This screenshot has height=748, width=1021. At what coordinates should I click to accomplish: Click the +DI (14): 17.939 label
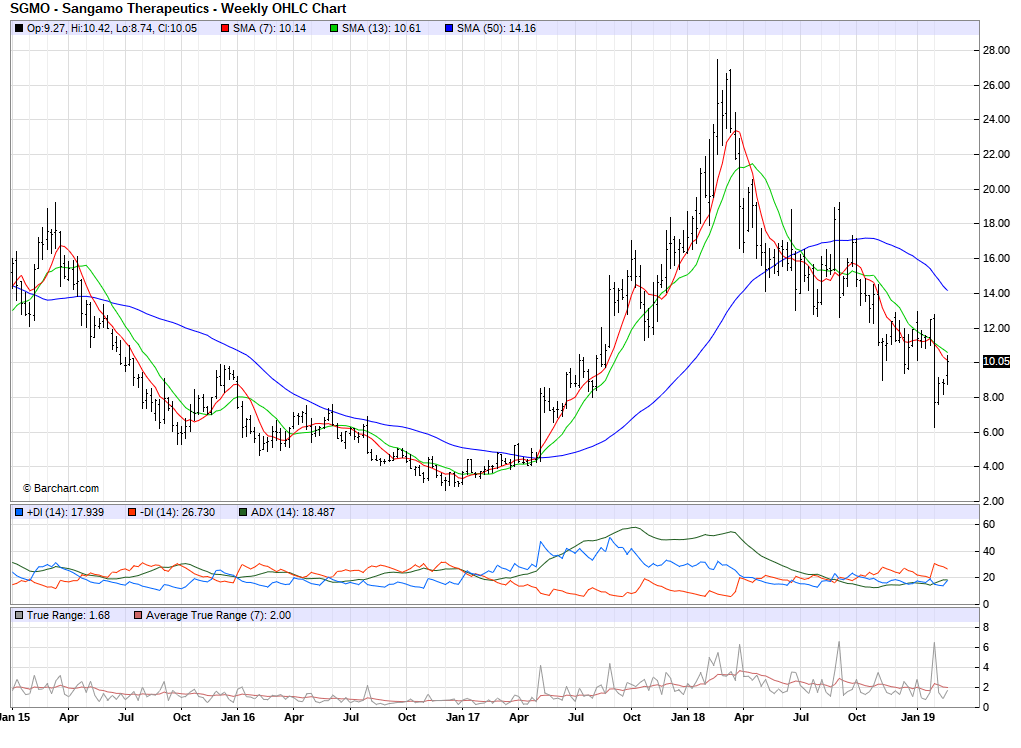(x=65, y=512)
